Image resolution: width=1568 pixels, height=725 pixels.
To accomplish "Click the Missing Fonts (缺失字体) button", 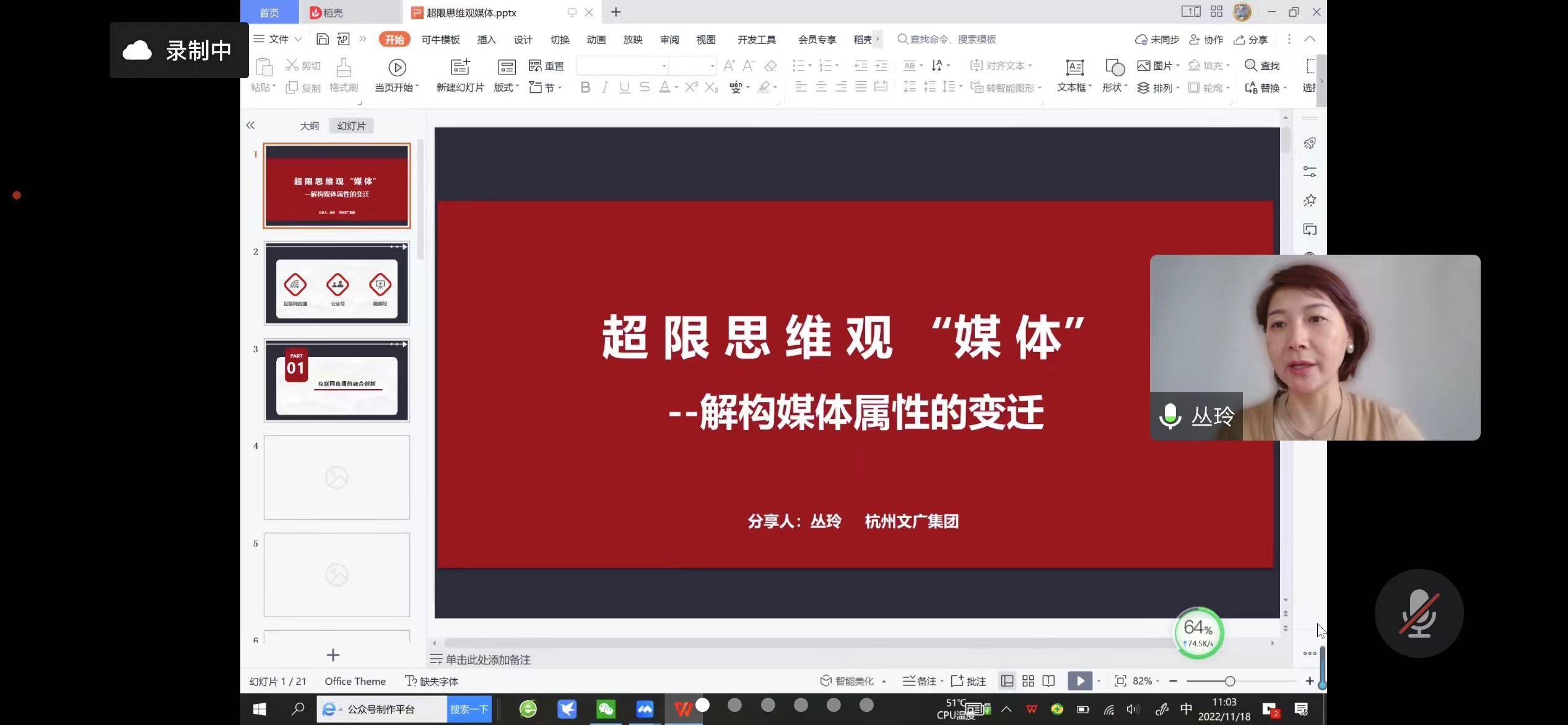I will (x=432, y=681).
